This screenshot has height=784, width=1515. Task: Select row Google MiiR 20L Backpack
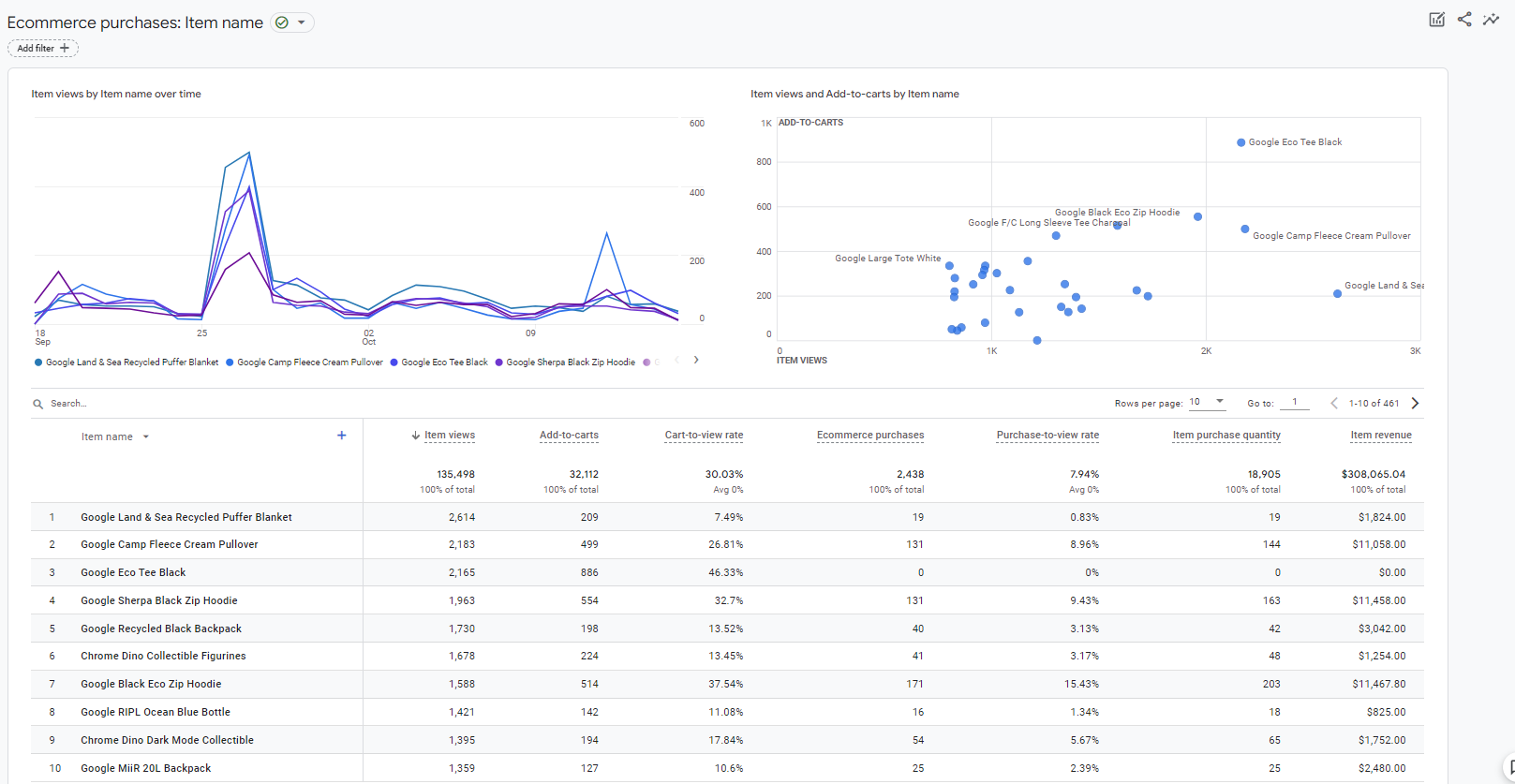(727, 768)
